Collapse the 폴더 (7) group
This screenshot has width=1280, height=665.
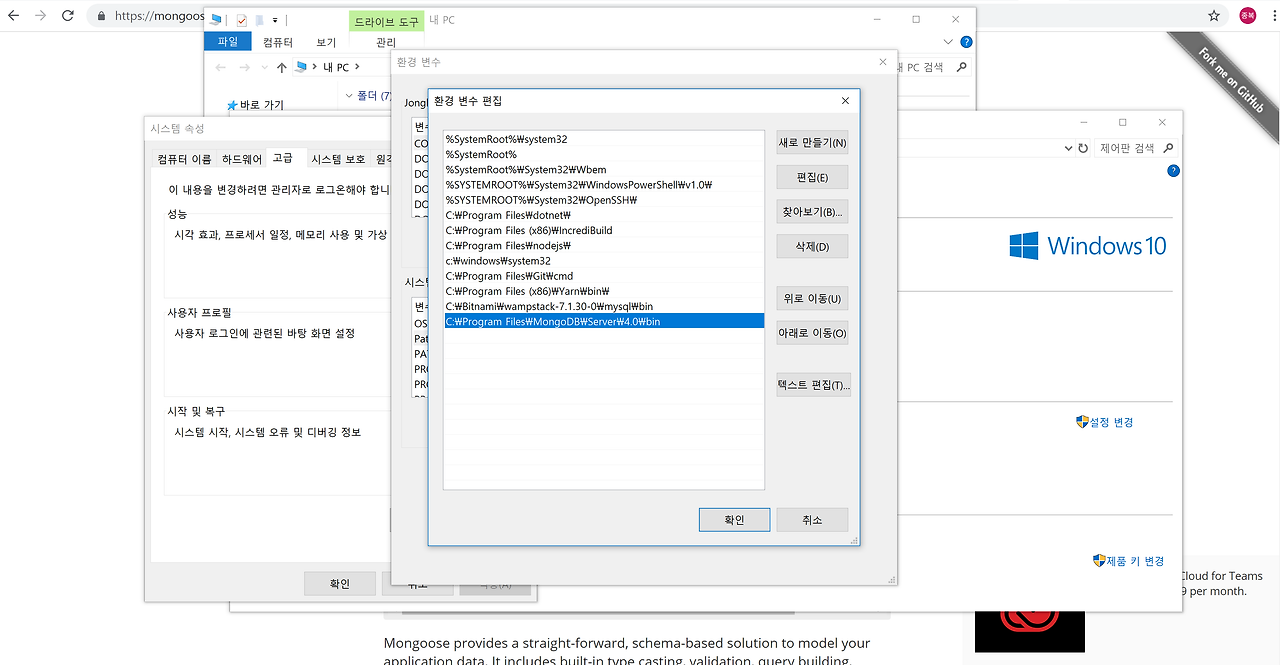pyautogui.click(x=348, y=96)
